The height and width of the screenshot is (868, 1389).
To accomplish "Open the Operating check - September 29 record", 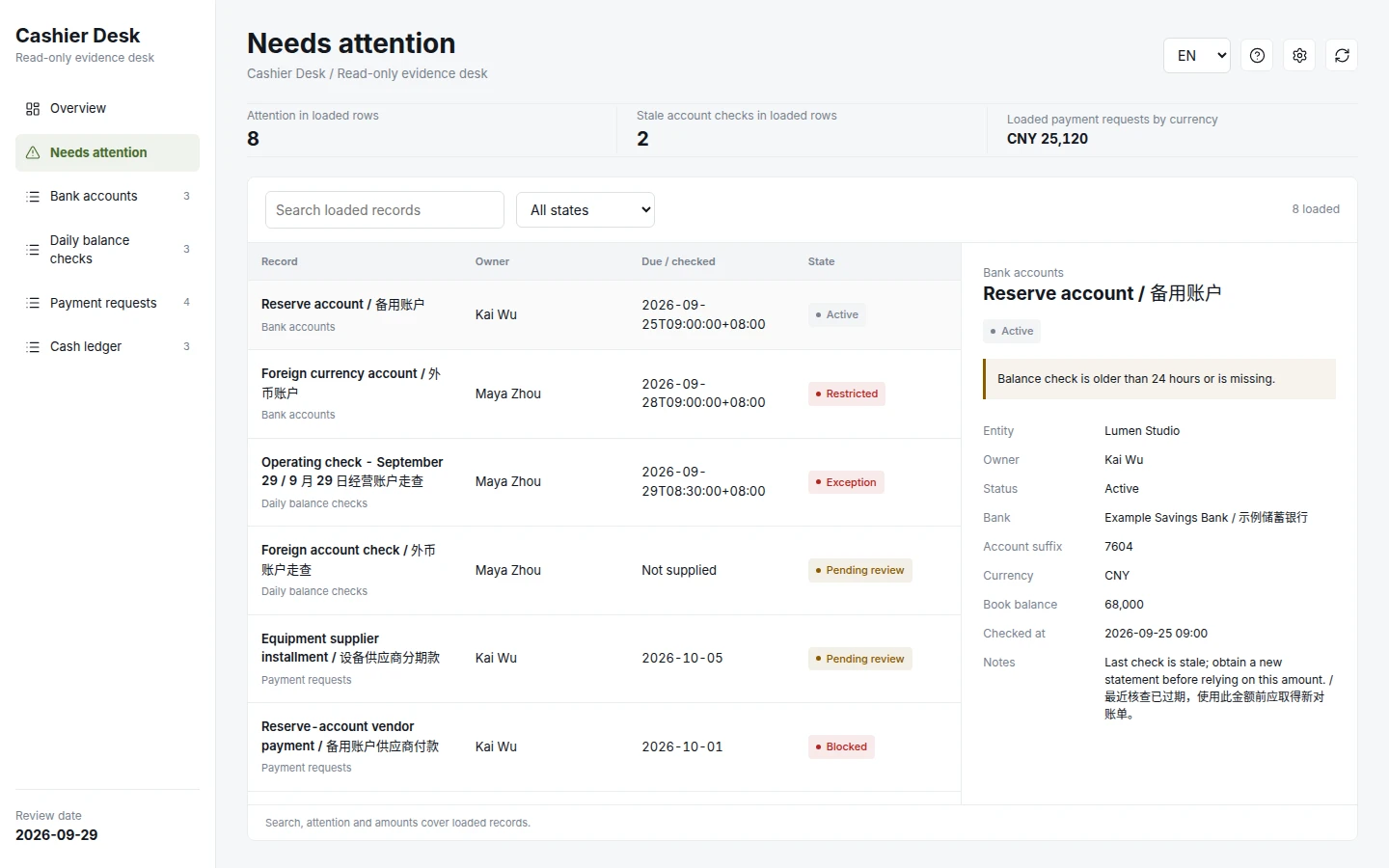I will click(604, 482).
